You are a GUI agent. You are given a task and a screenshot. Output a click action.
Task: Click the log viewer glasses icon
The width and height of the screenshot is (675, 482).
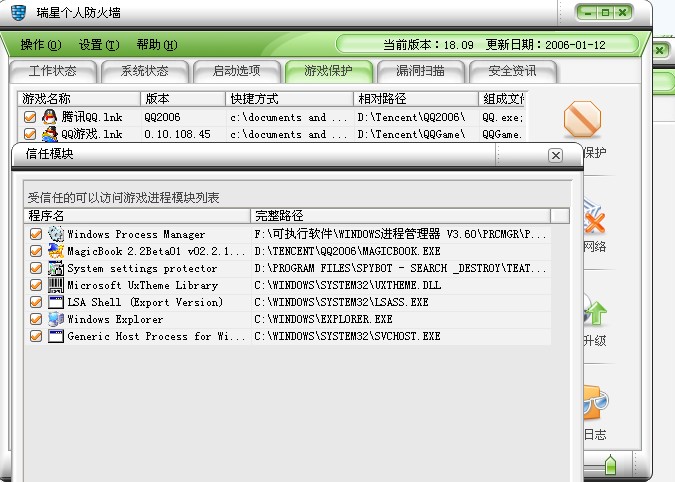click(595, 404)
